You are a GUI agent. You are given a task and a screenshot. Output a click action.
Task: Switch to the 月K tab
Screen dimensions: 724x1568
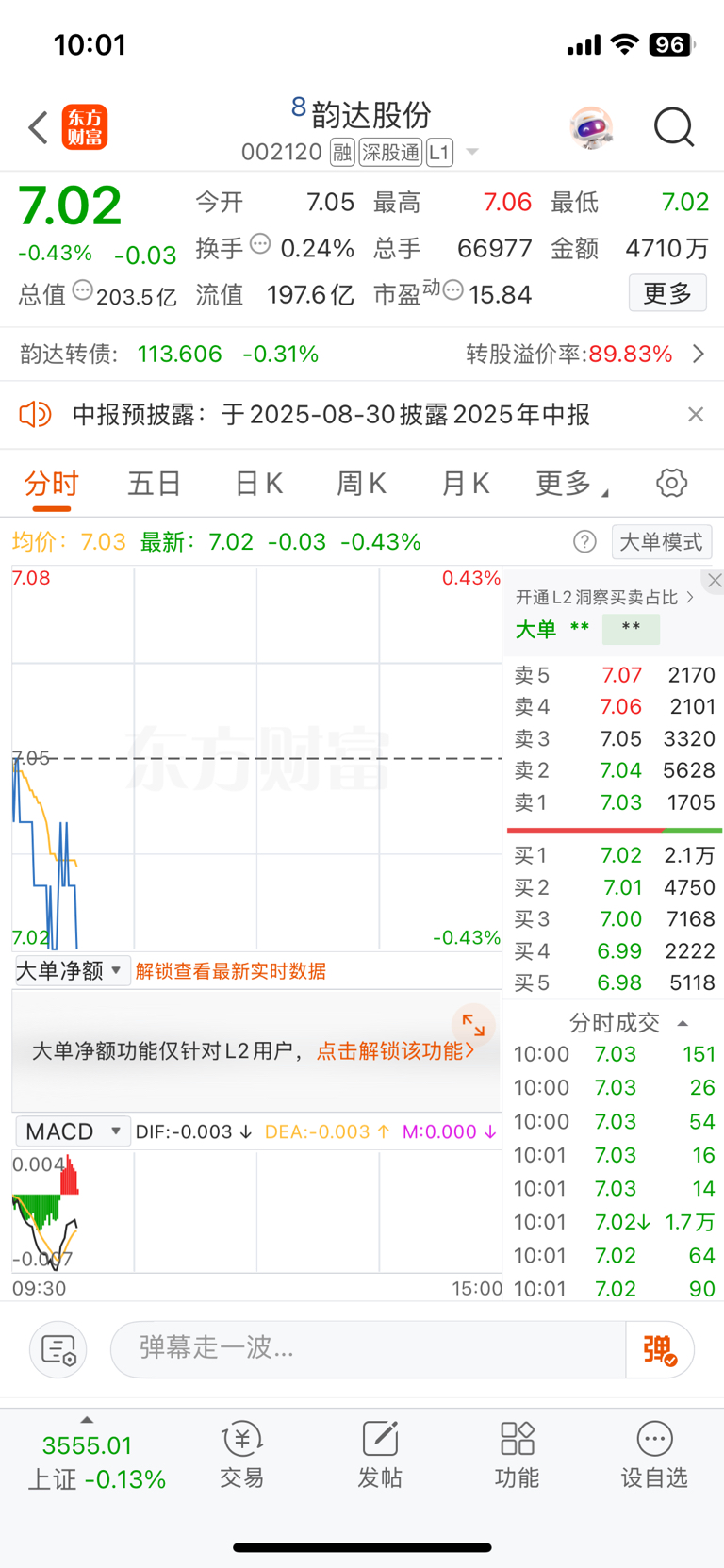tap(466, 484)
